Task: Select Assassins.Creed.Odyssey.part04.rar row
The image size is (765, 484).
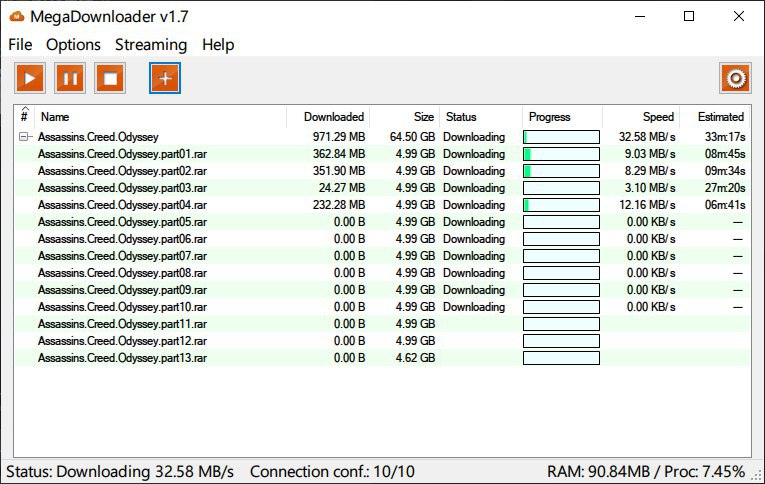Action: coord(122,205)
